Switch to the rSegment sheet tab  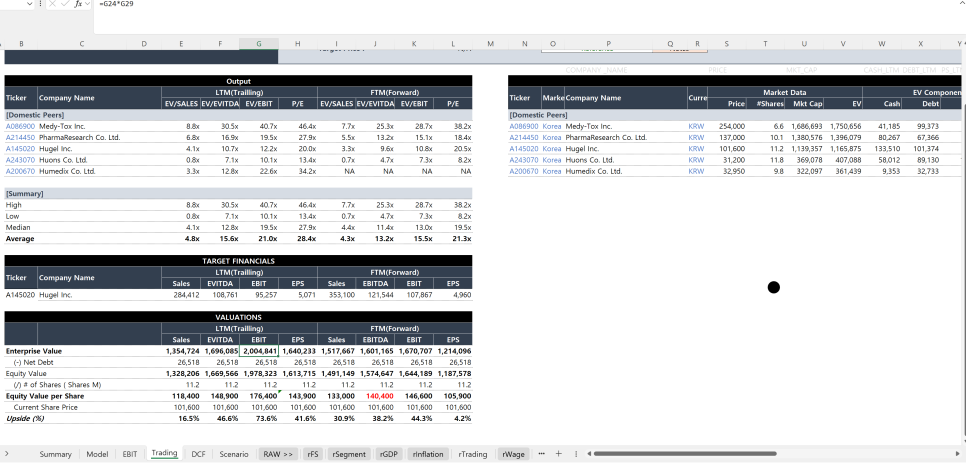point(349,454)
